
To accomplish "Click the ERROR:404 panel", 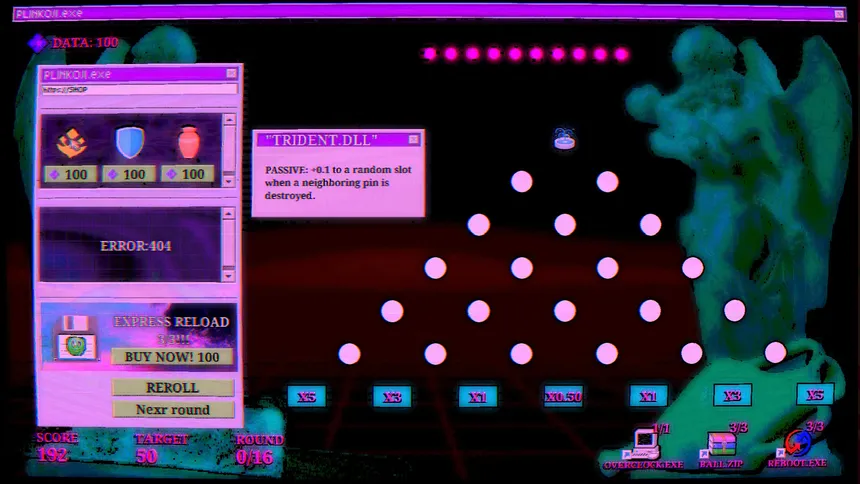I will [x=130, y=245].
